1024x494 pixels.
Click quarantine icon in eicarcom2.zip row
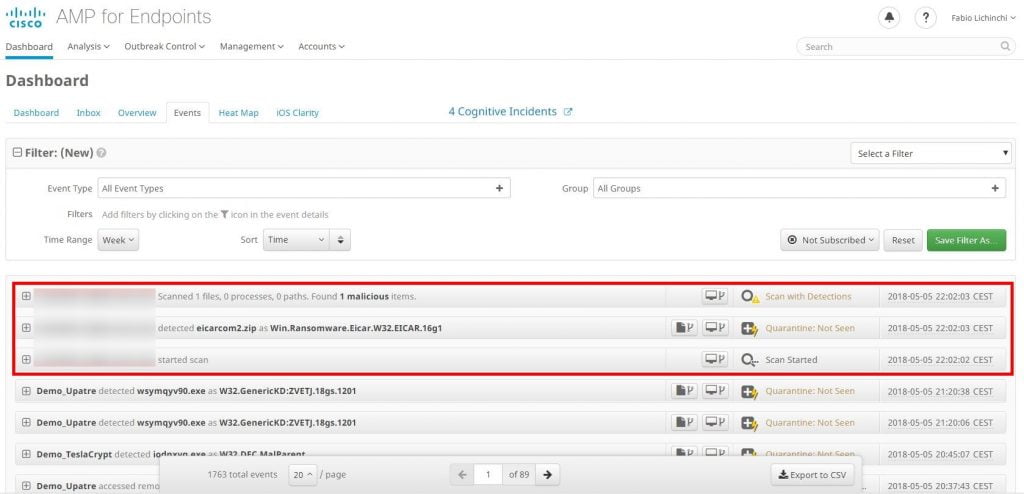(750, 328)
